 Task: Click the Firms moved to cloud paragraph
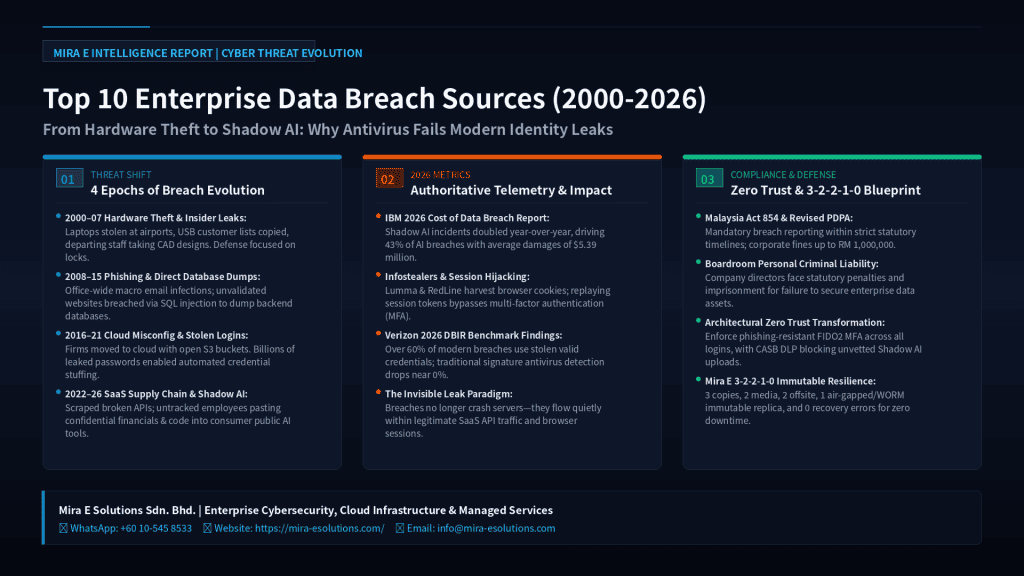[180, 362]
